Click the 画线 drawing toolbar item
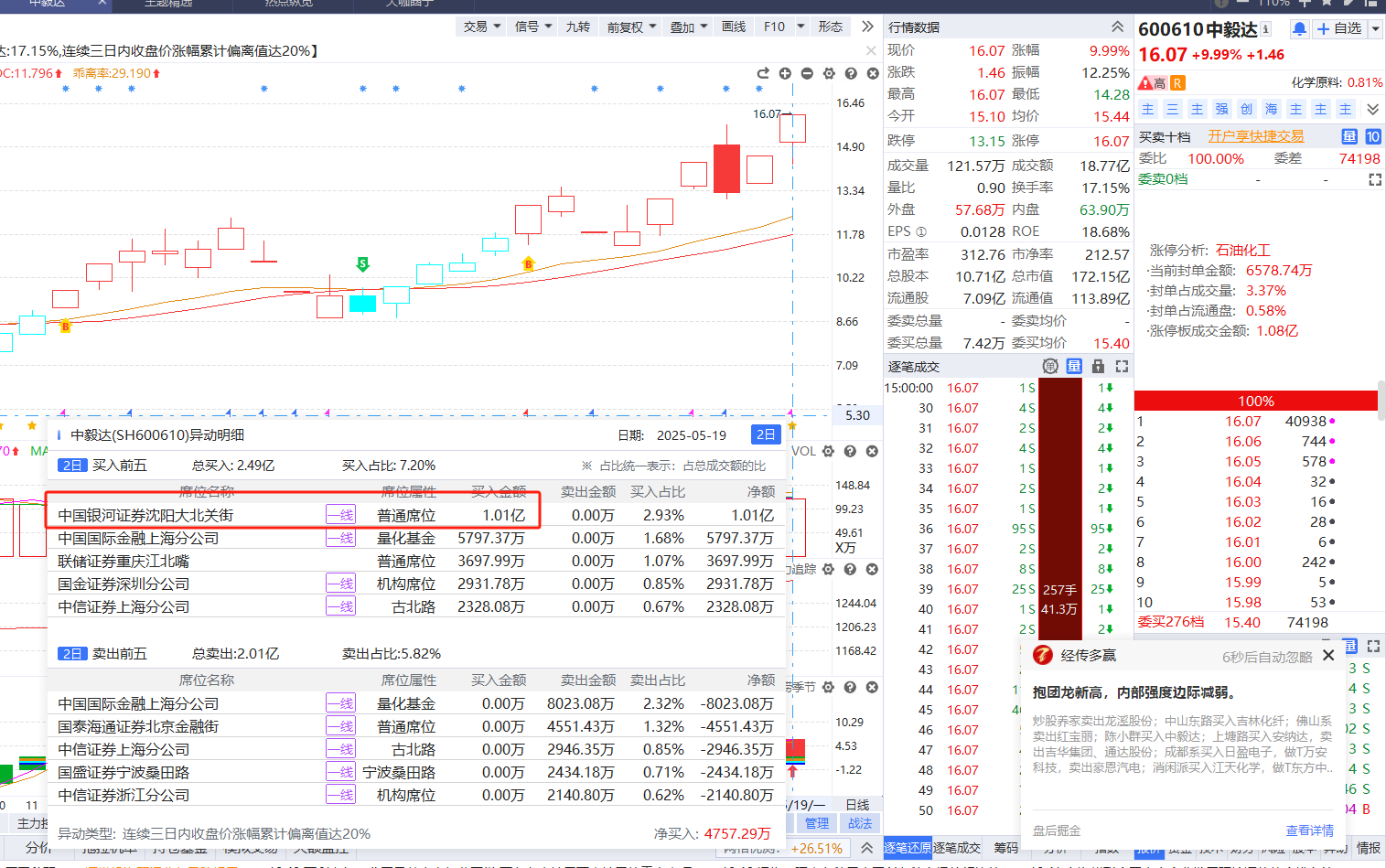Screen dimensions: 1386x868 pos(734,27)
